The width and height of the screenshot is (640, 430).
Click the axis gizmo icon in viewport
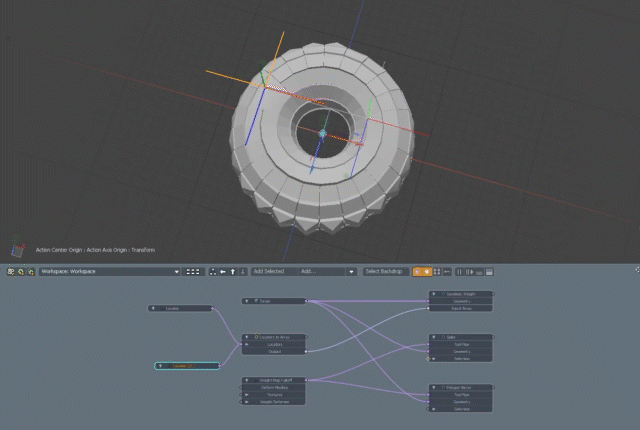point(17,249)
